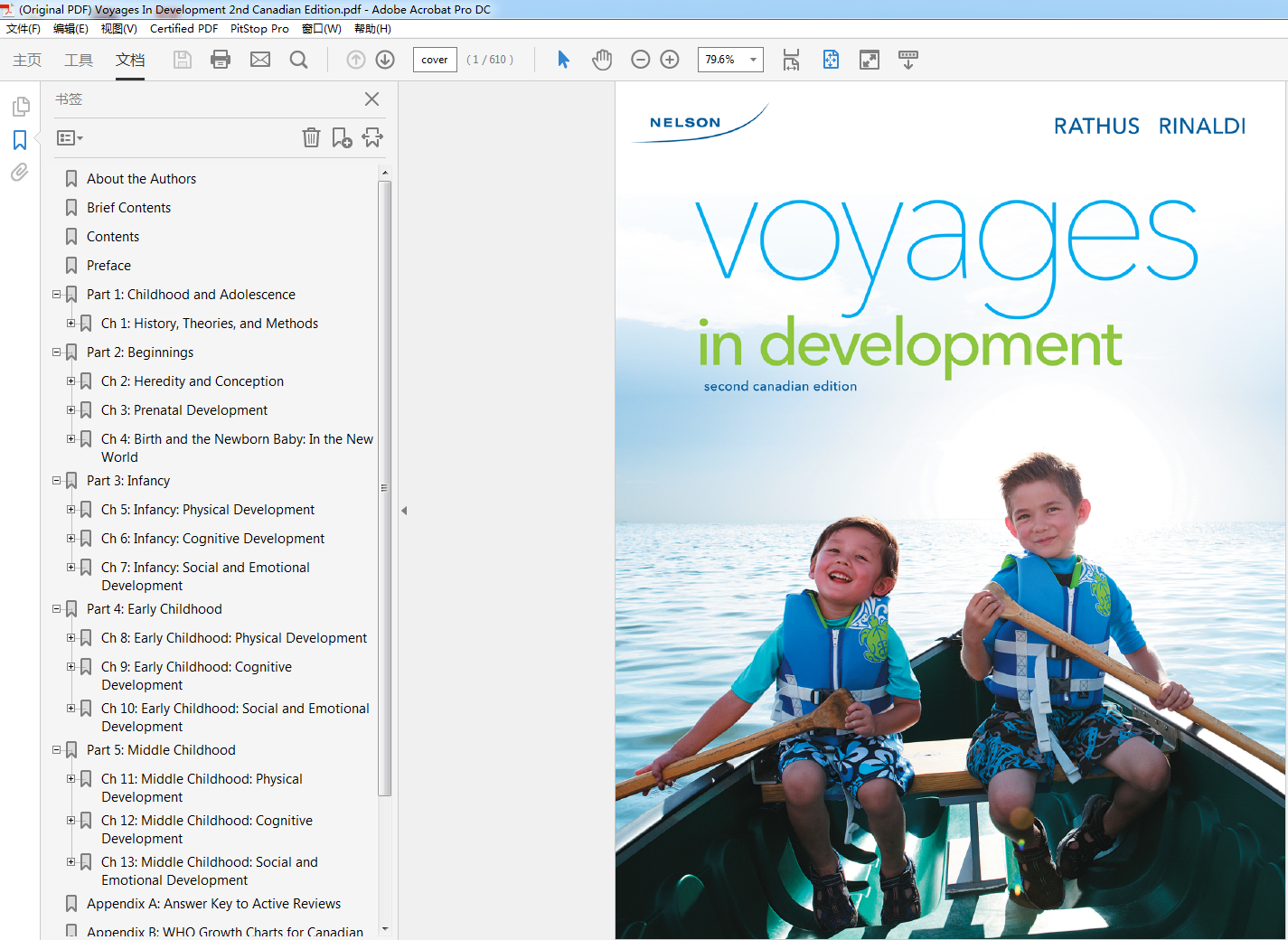Collapse Part 1: Childhood and Adolescence
Viewport: 1288px width, 940px height.
pyautogui.click(x=57, y=295)
